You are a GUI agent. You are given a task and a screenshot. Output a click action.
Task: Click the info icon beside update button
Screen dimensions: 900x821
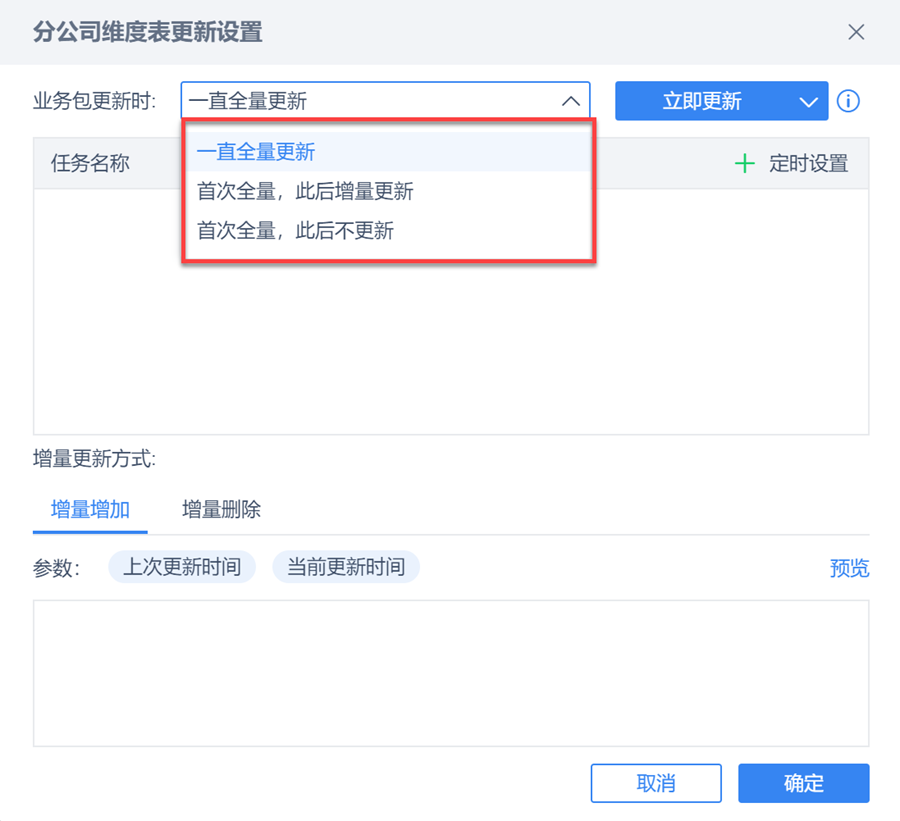[848, 101]
